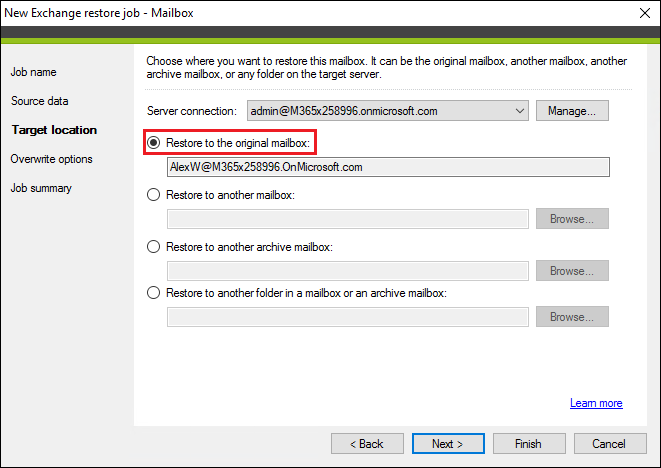Click the another mailbox text field
This screenshot has width=661, height=468.
coord(348,219)
